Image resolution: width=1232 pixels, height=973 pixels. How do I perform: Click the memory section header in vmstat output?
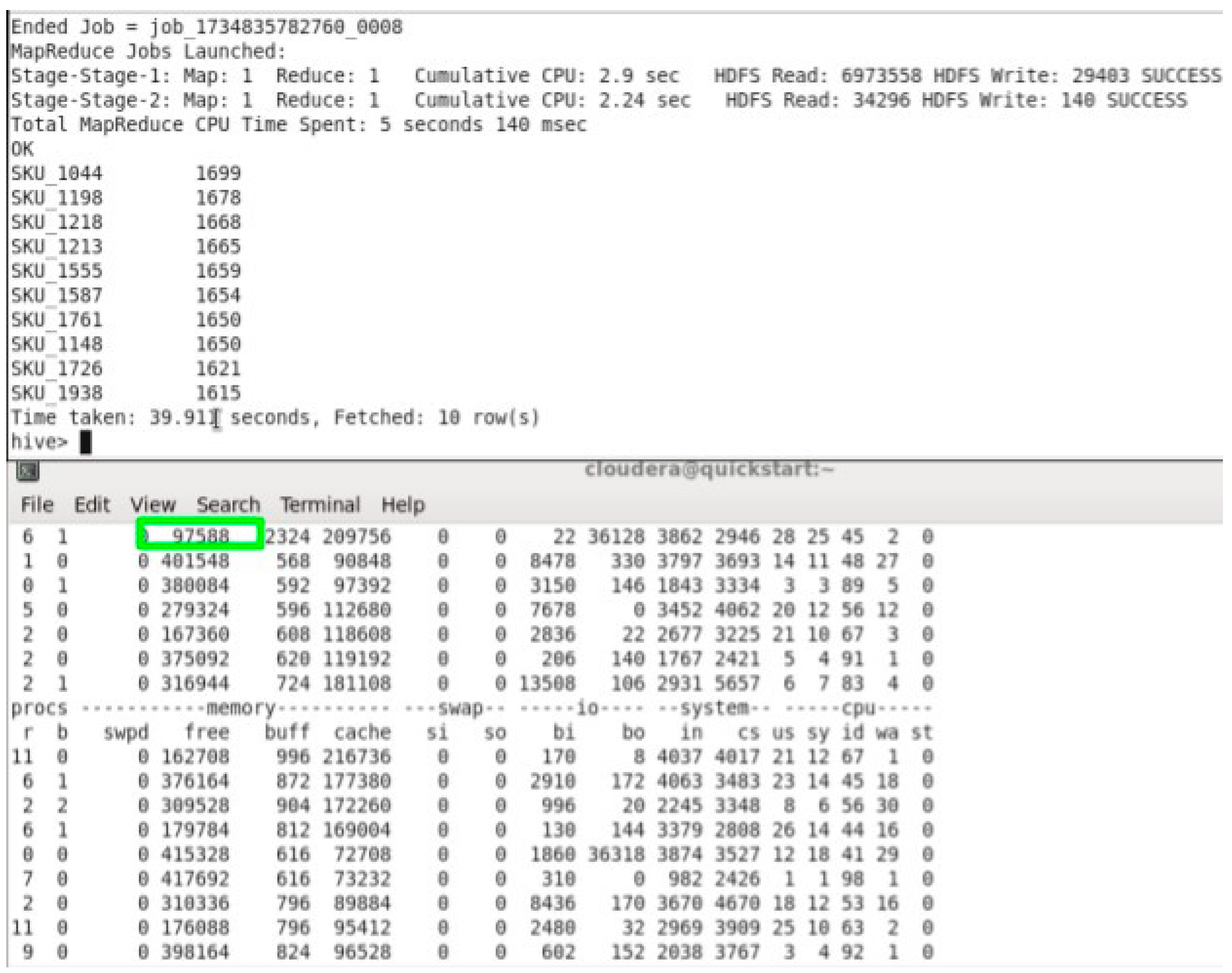click(x=239, y=708)
